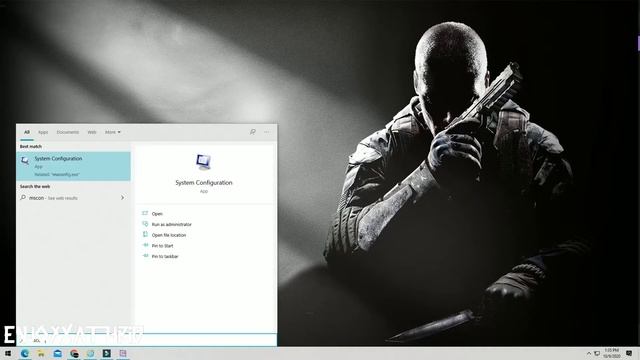640x360 pixels.
Task: Switch to the Web search tab
Action: (92, 132)
